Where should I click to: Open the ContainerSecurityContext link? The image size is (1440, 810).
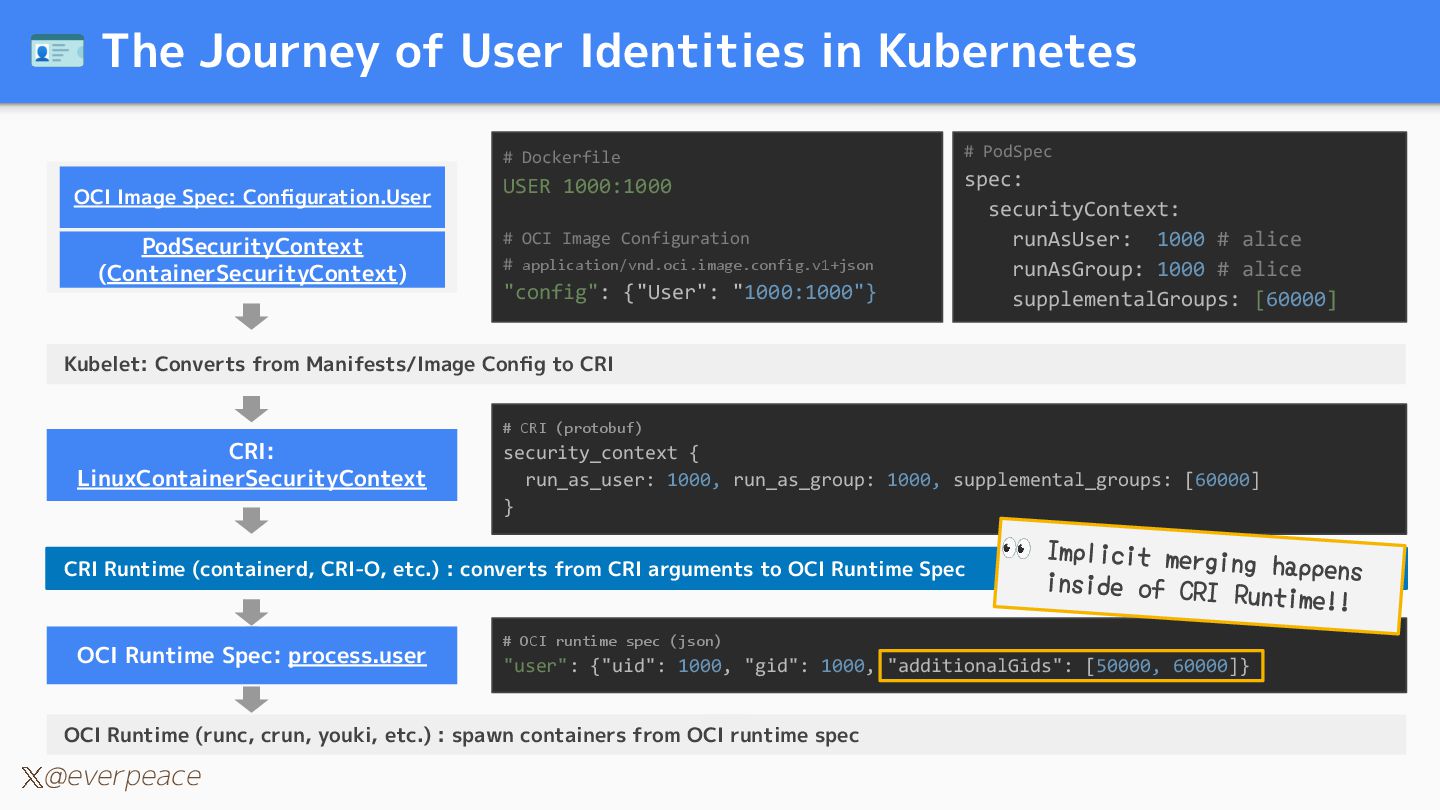252,273
